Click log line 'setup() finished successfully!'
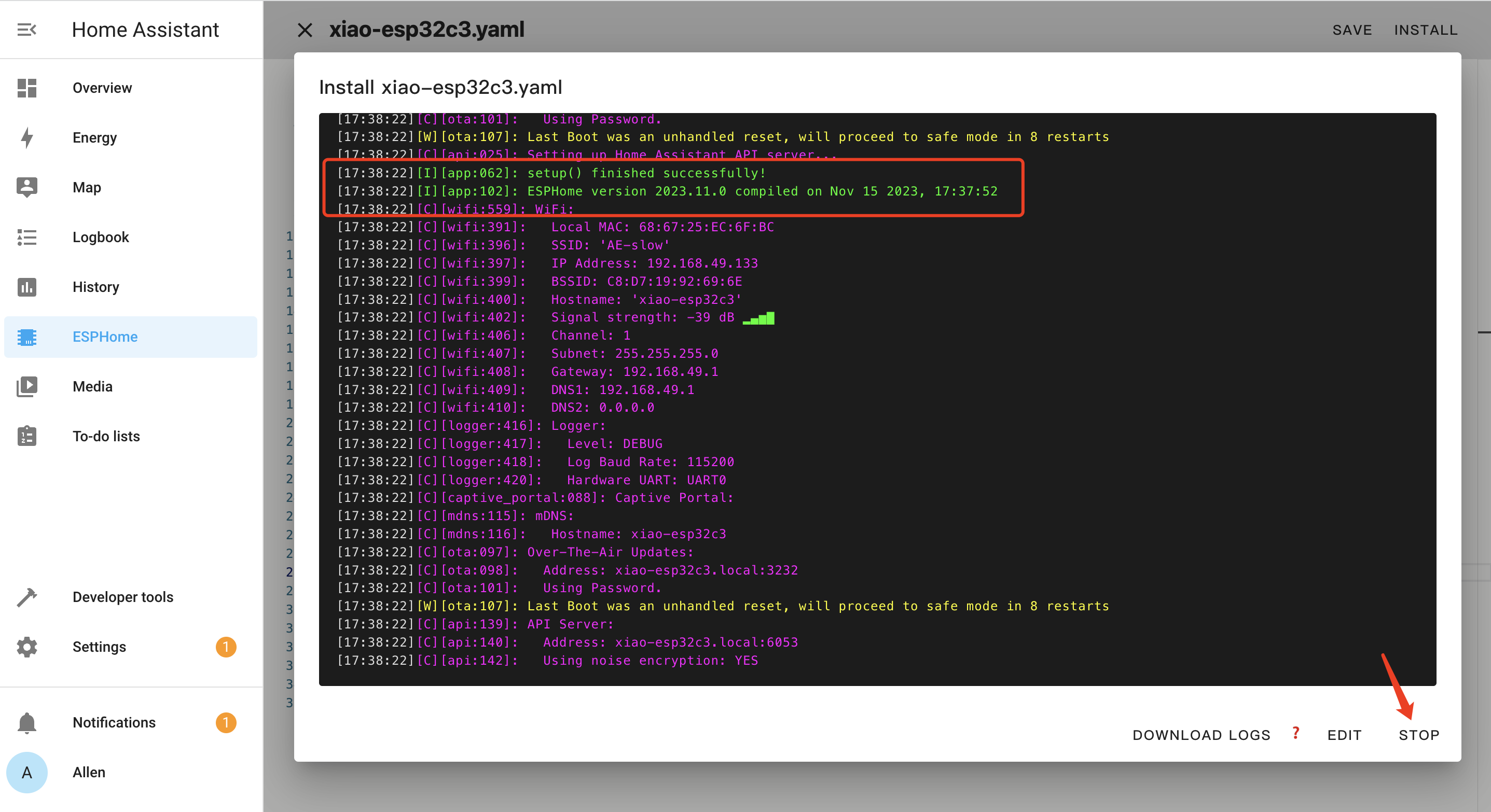The image size is (1491, 812). point(551,173)
